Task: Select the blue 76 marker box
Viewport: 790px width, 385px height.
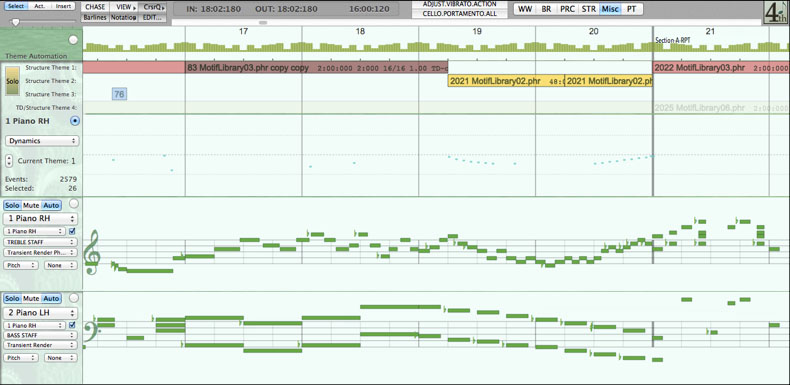Action: (119, 94)
